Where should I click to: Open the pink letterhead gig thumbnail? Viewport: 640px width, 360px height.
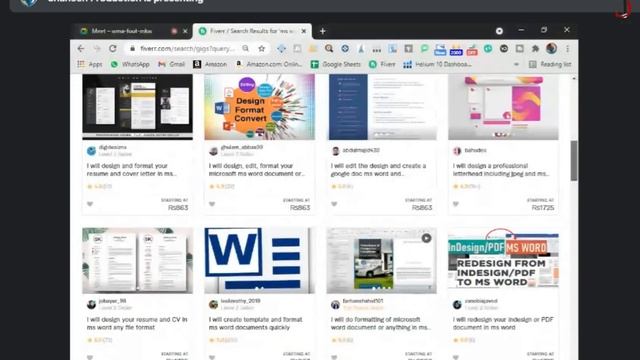[503, 107]
